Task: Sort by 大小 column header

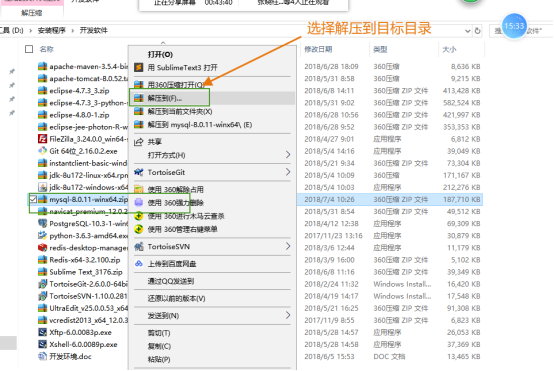Action: [449, 49]
